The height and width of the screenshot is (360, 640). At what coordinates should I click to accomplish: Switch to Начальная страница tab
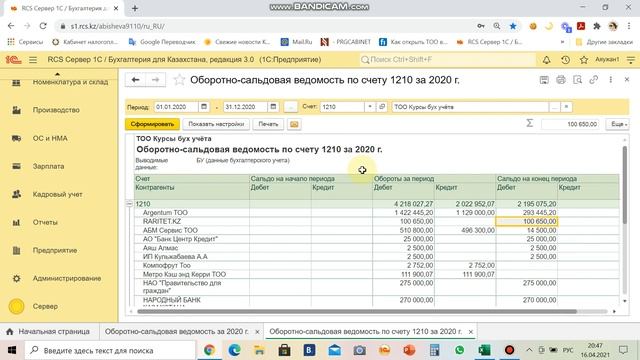[x=49, y=332]
